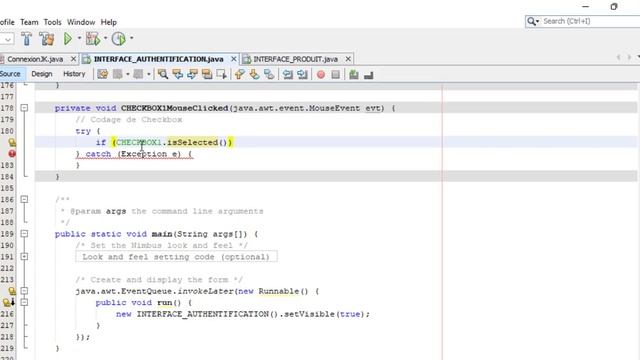This screenshot has width=640, height=360.
Task: Click the red error marker on catch line
Action: (12, 154)
